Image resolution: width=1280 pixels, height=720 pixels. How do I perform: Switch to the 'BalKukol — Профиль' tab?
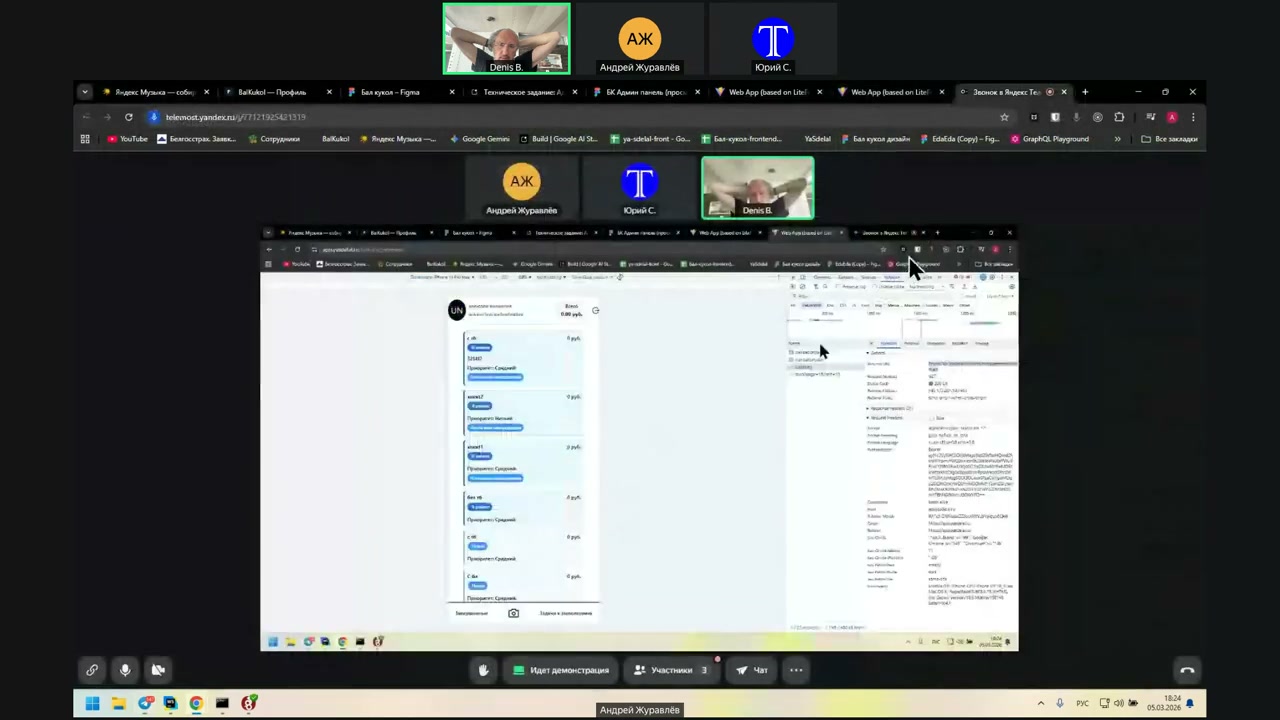[x=272, y=92]
